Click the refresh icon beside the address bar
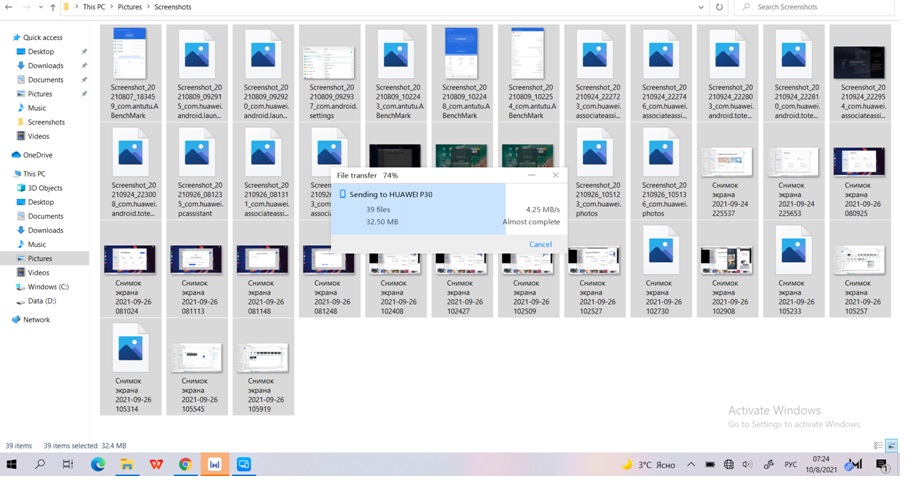 tap(719, 7)
